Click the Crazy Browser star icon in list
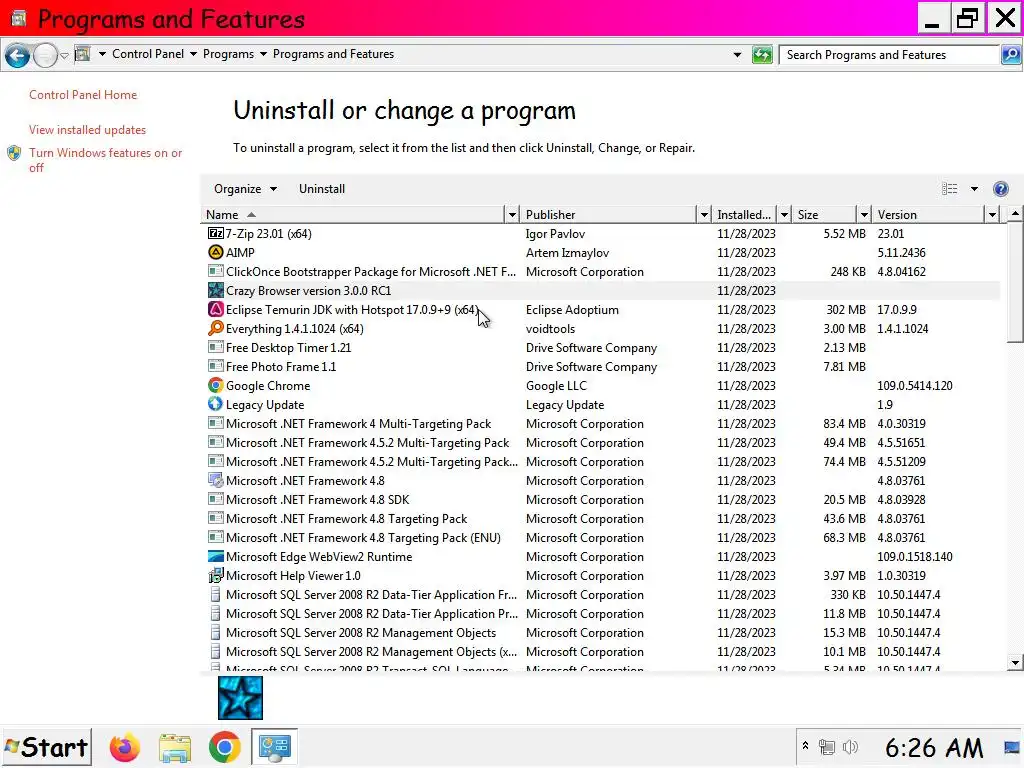This screenshot has height=768, width=1024. click(216, 290)
